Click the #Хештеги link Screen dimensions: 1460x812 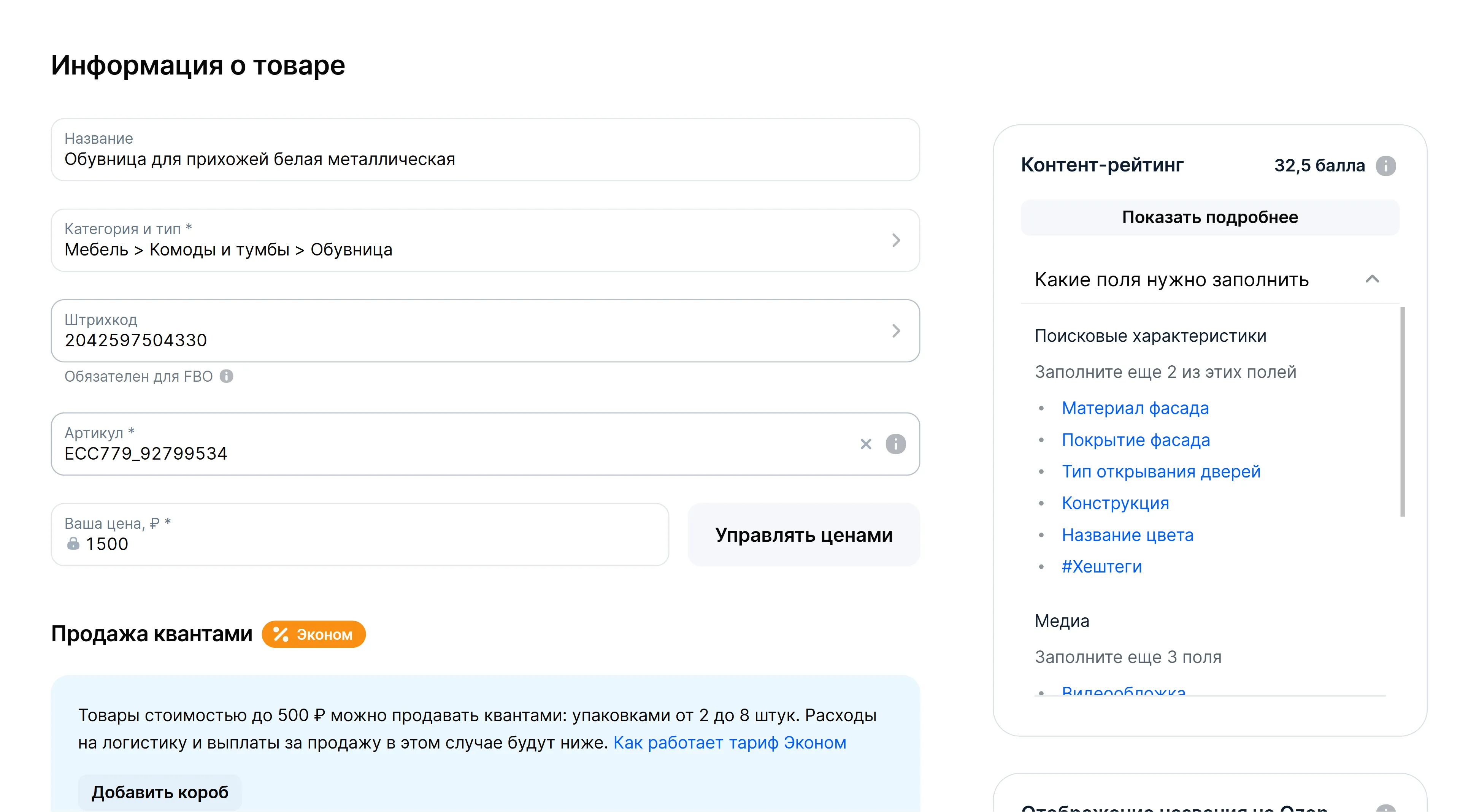tap(1101, 567)
